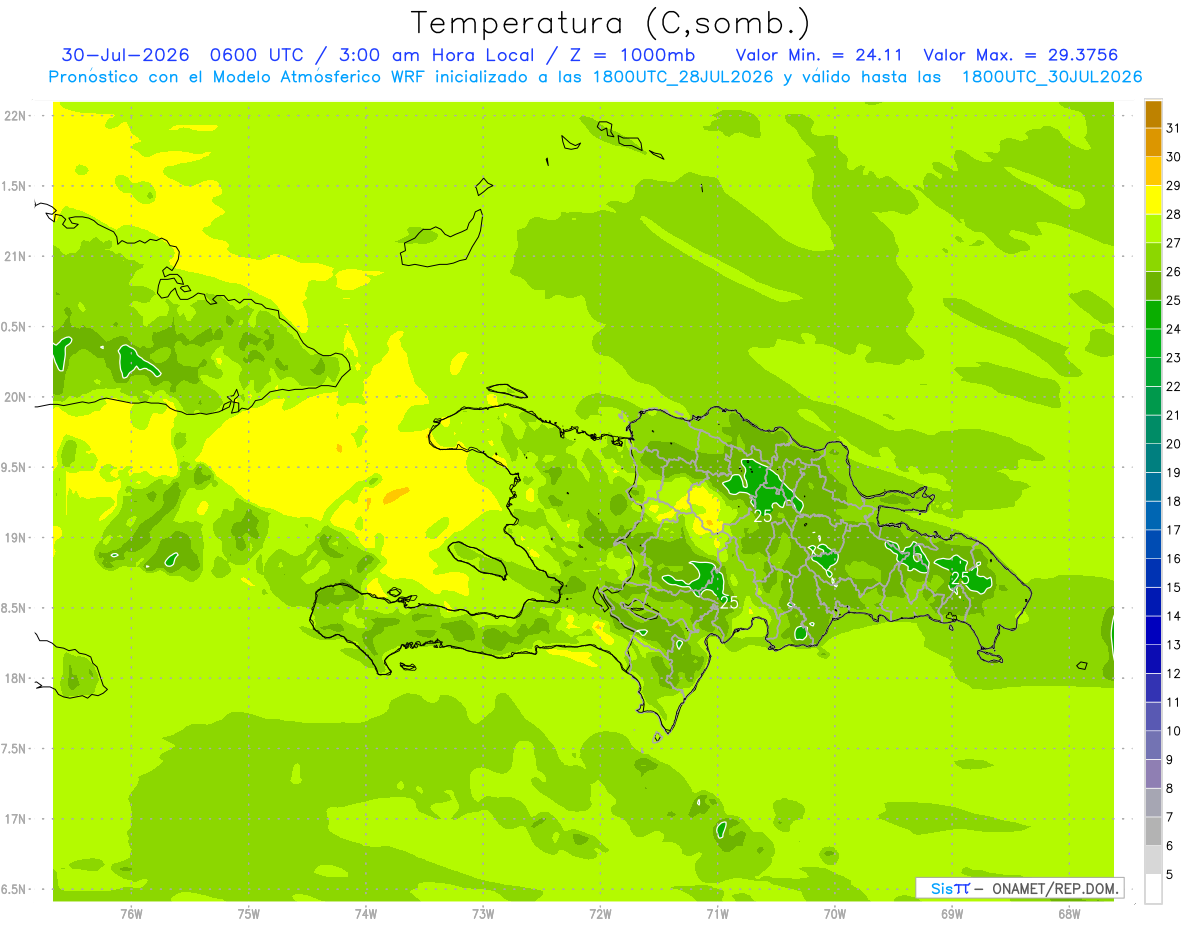The image size is (1200, 927).
Task: Click the "74W" longitude label
Action: tap(366, 913)
